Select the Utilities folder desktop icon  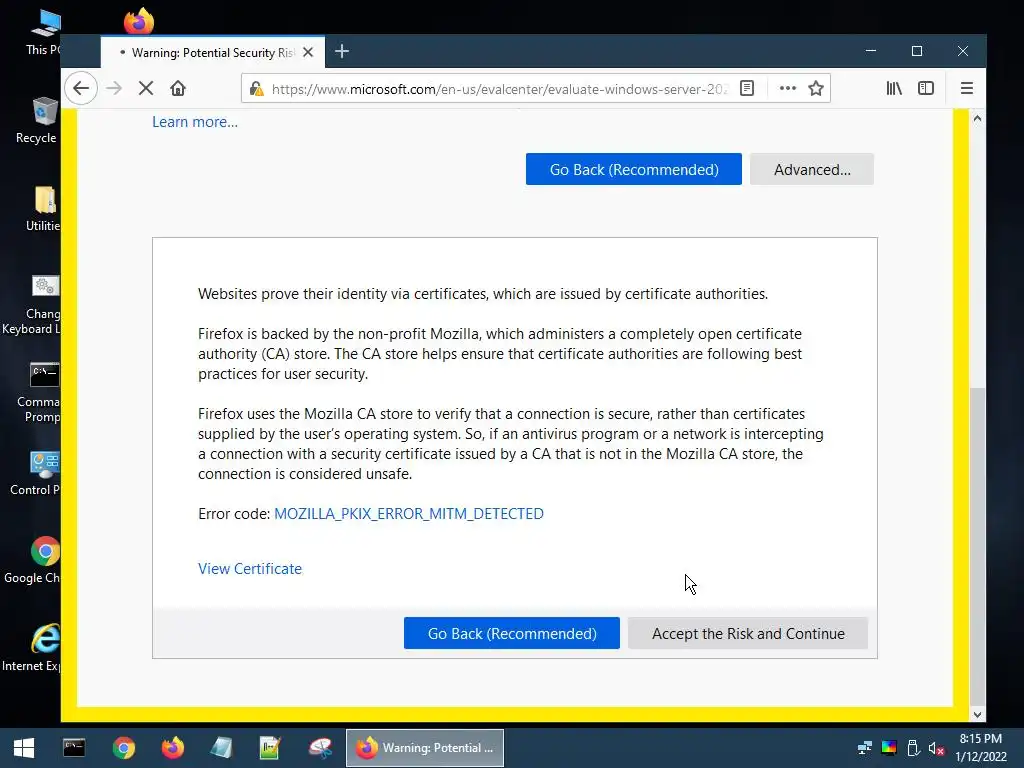42,209
